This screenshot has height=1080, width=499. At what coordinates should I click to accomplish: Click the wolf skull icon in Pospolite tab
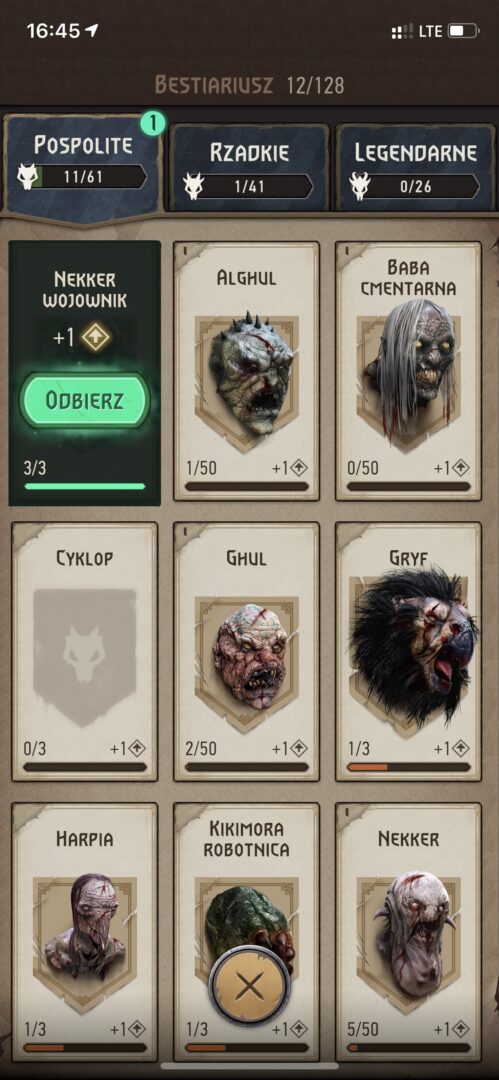(x=28, y=177)
